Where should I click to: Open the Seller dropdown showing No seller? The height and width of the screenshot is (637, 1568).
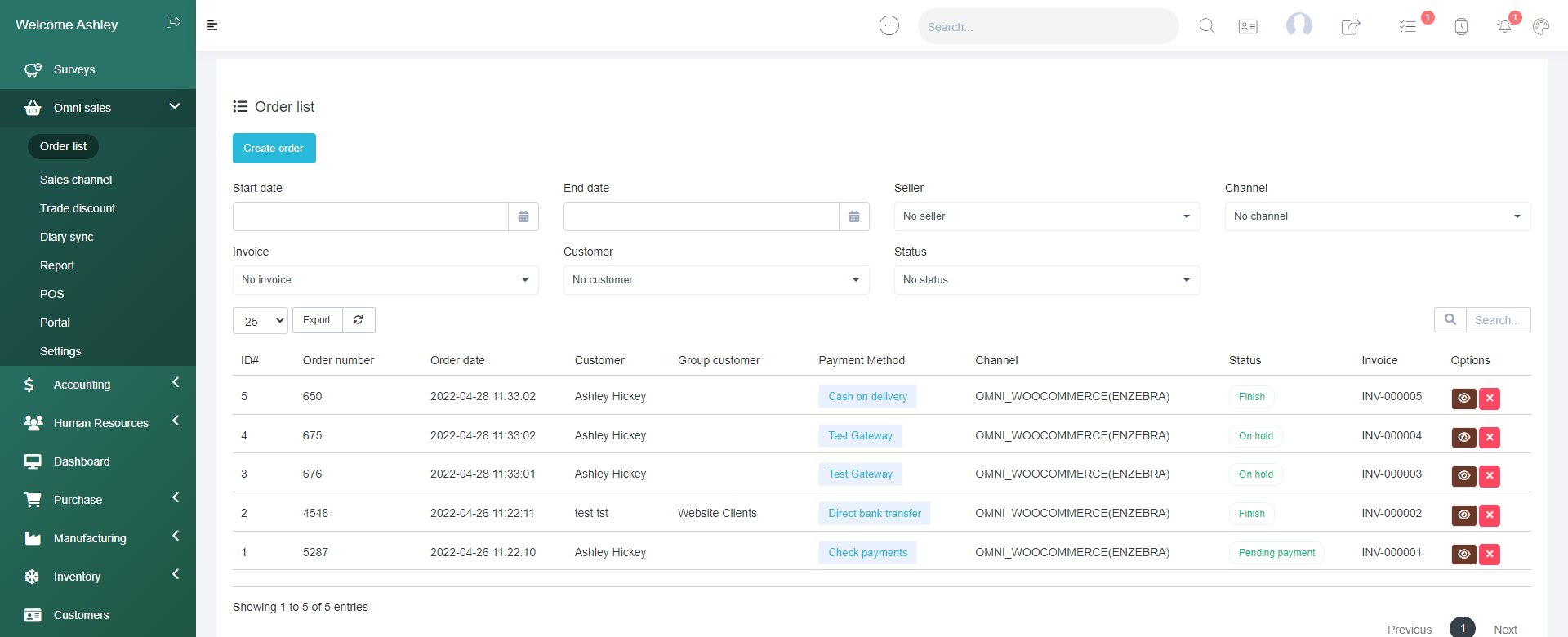pos(1046,216)
